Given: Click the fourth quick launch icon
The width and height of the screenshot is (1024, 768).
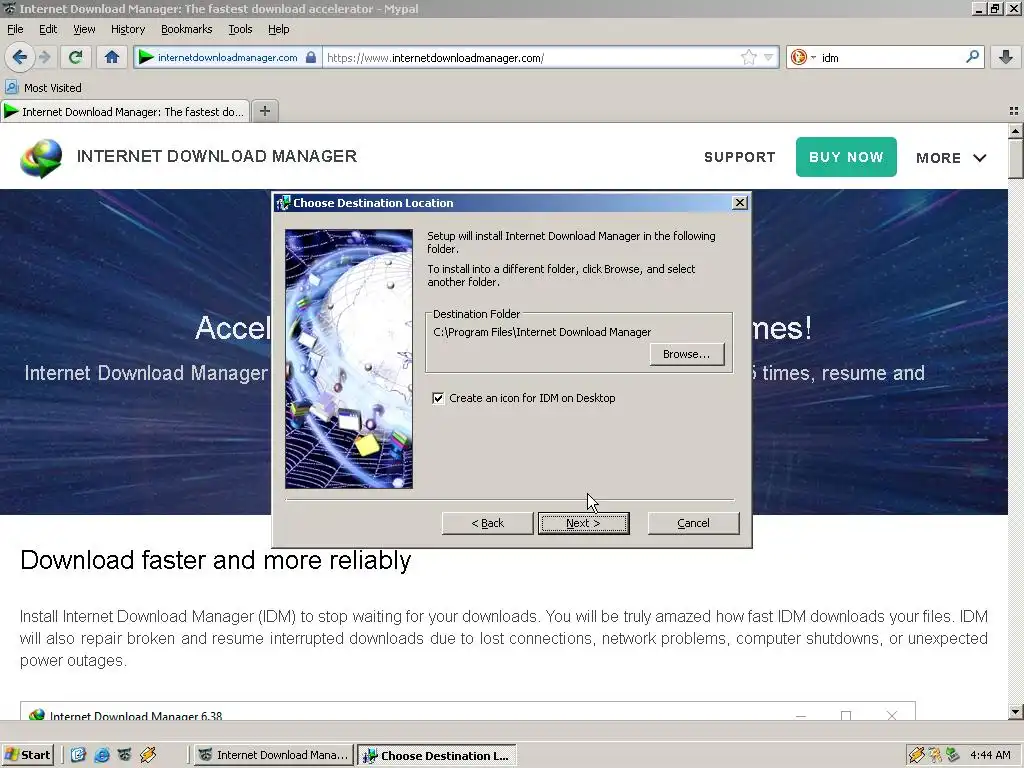Looking at the screenshot, I should [x=148, y=755].
